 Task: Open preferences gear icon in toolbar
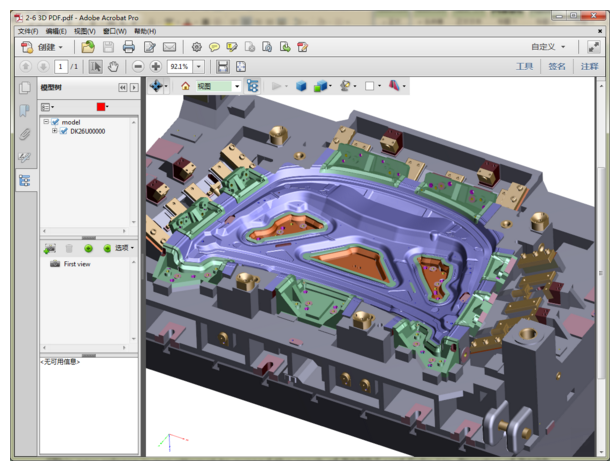197,47
